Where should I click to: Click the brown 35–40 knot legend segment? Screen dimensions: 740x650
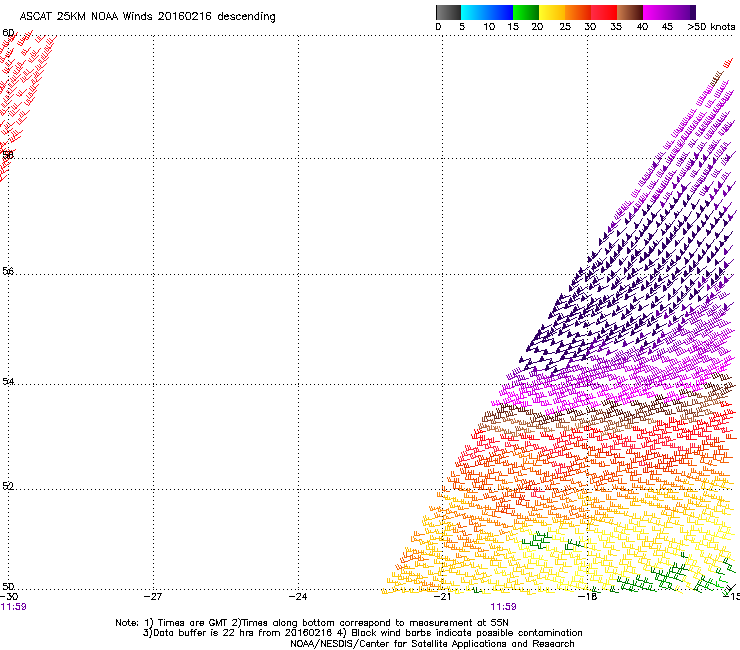click(630, 12)
